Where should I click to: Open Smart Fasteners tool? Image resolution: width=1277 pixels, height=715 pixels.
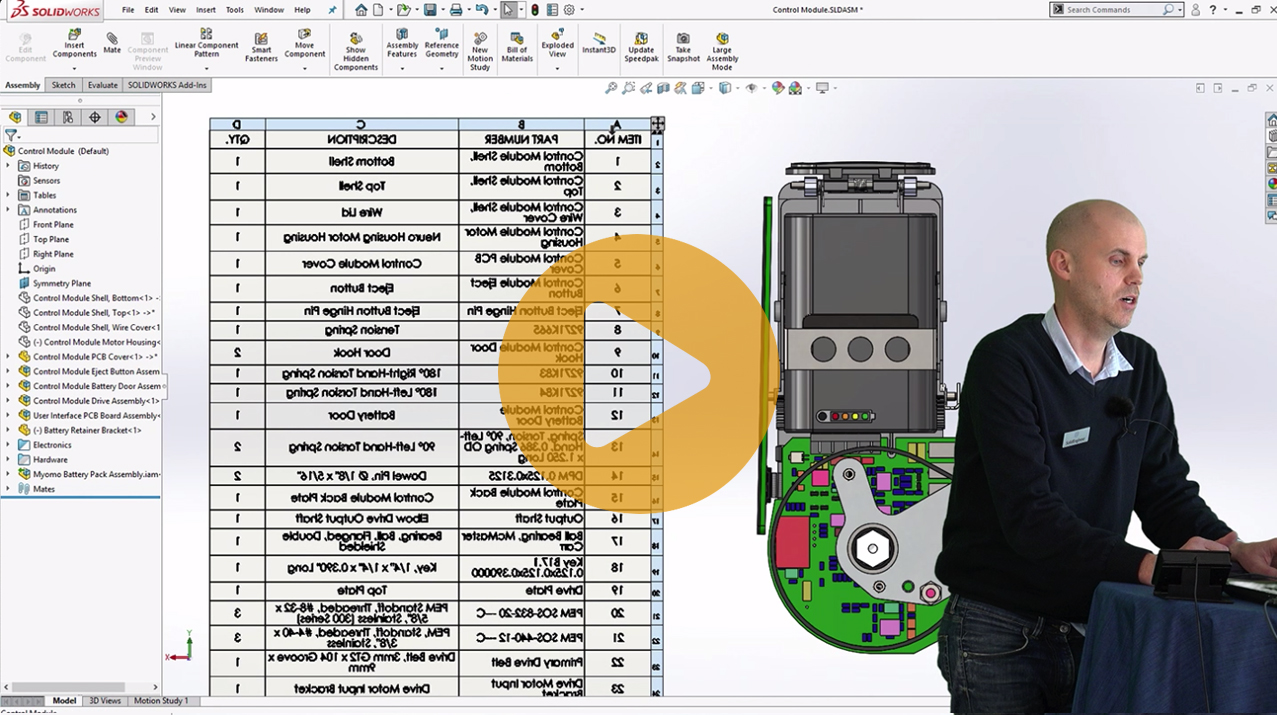pyautogui.click(x=261, y=47)
